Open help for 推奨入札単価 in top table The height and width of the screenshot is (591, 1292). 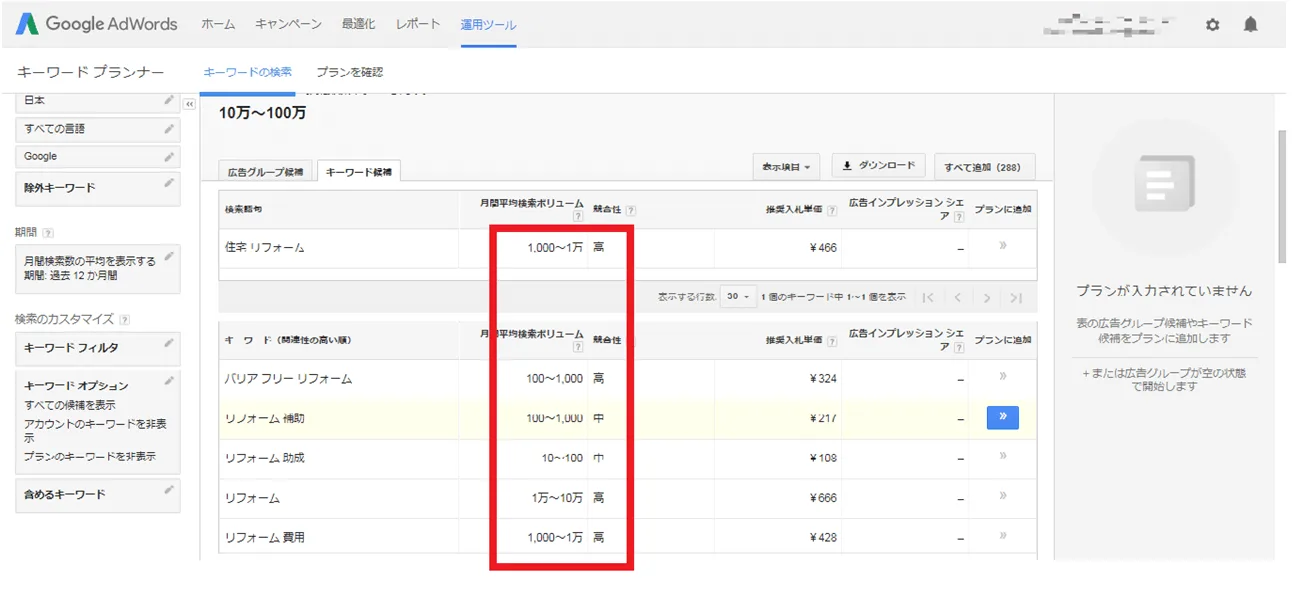831,211
